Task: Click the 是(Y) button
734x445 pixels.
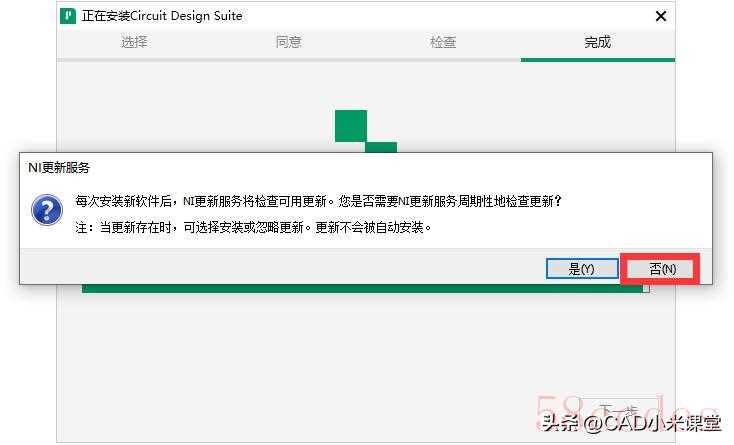Action: pyautogui.click(x=582, y=269)
